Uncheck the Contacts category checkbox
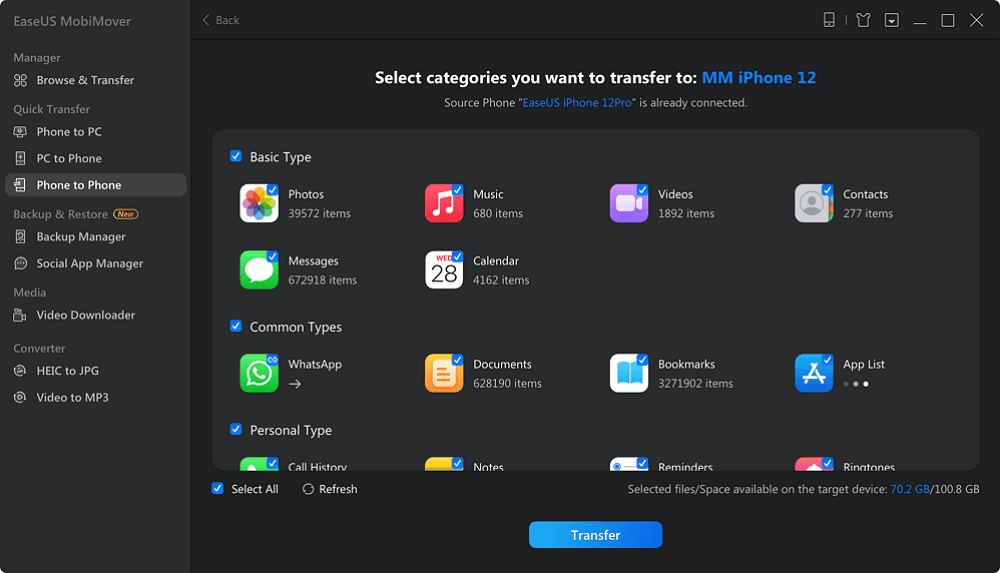Image resolution: width=1000 pixels, height=573 pixels. (827, 190)
